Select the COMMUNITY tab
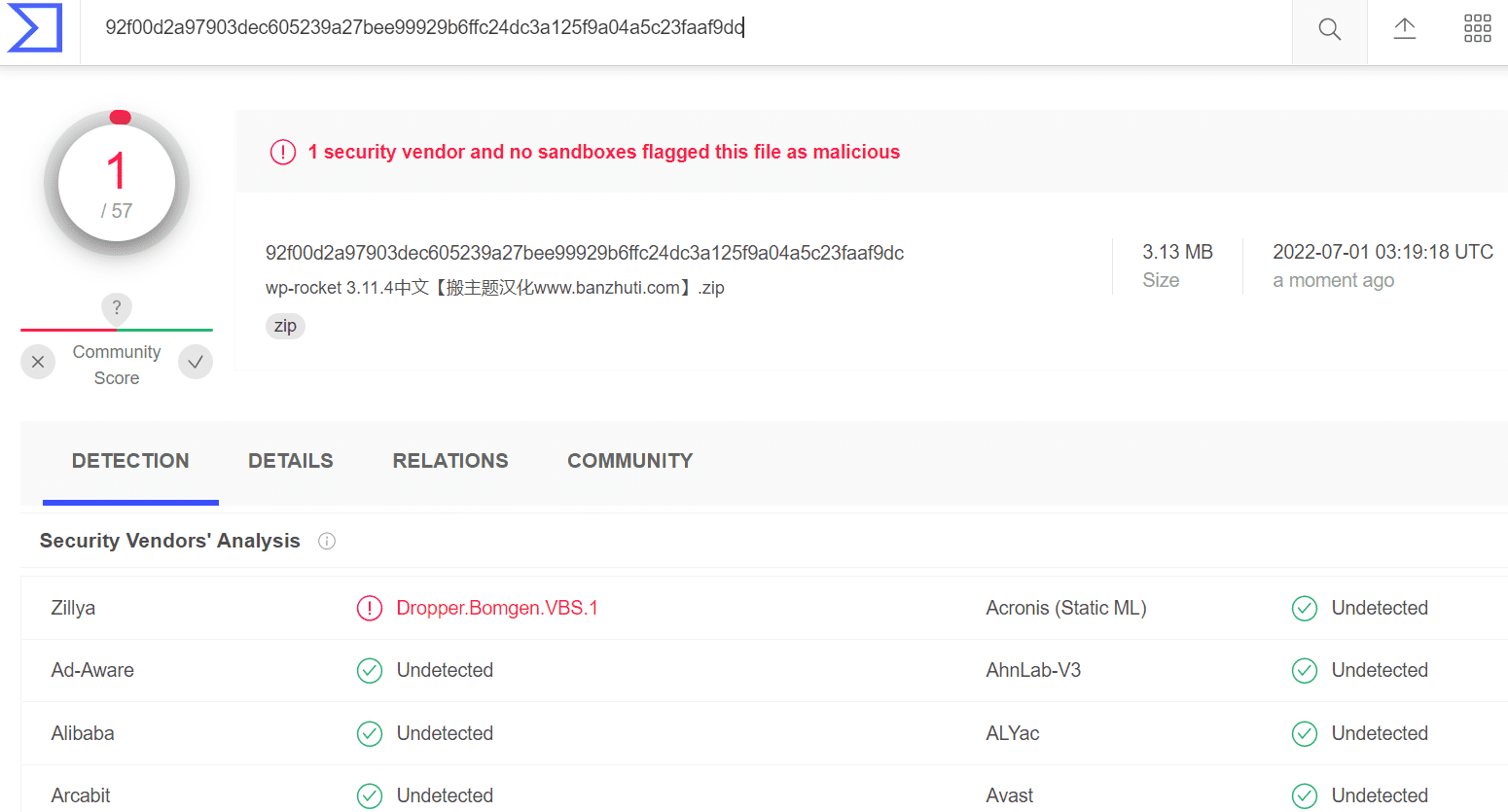1508x812 pixels. pos(630,461)
